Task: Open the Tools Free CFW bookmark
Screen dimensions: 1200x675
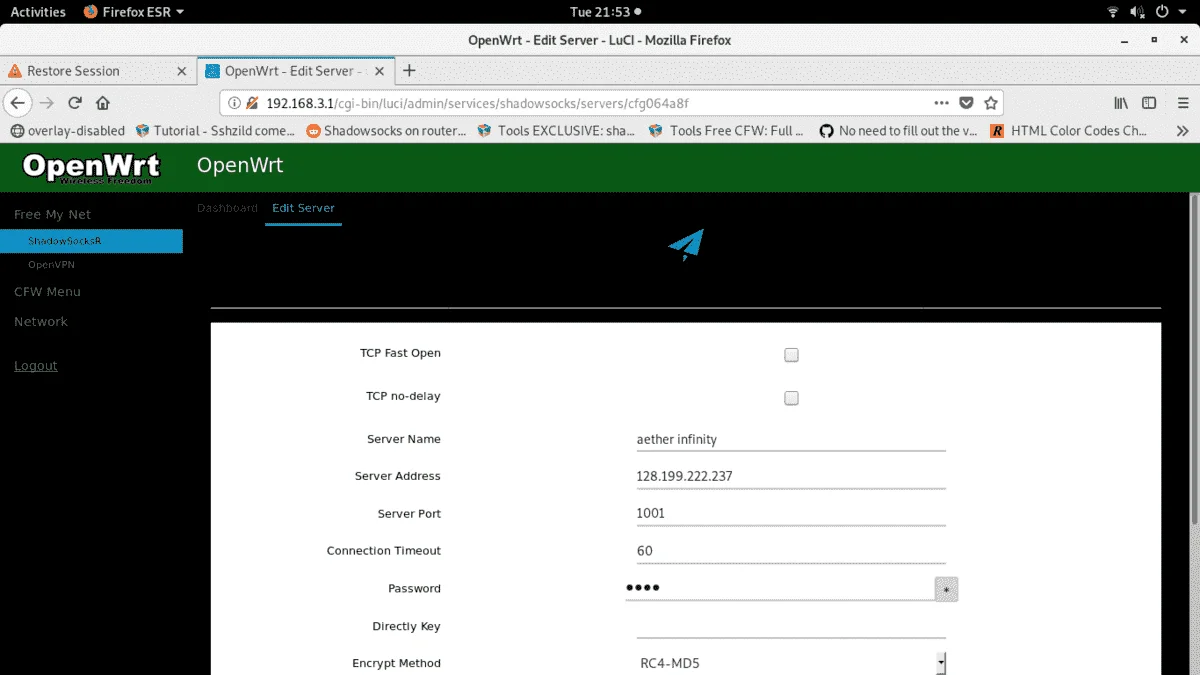Action: 727,131
